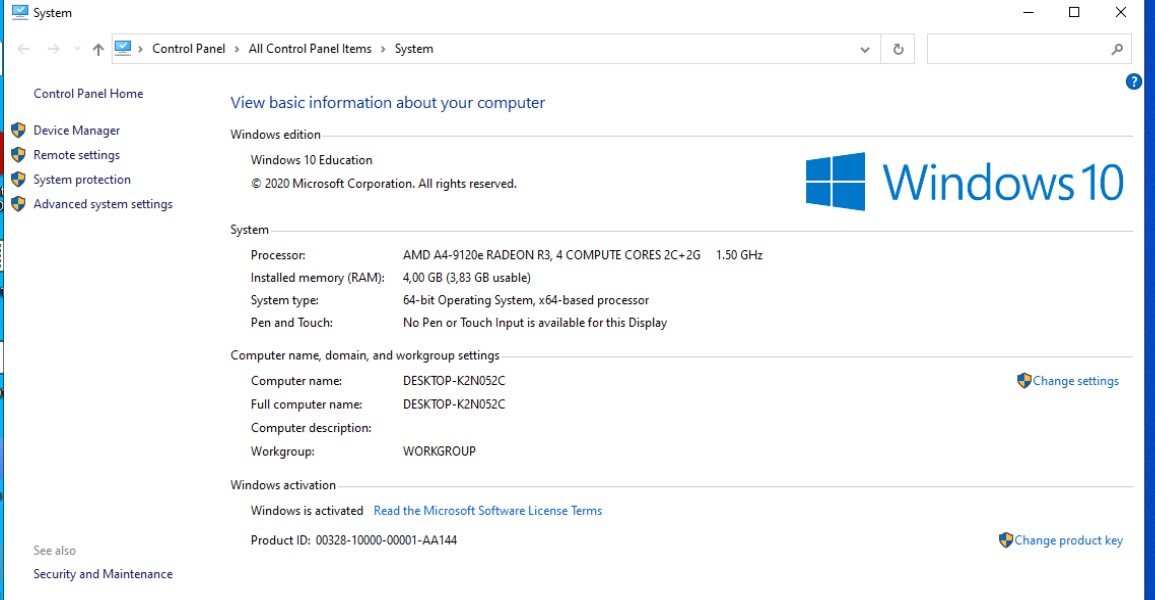
Task: Click the shield icon beside Device Manager
Action: (18, 130)
